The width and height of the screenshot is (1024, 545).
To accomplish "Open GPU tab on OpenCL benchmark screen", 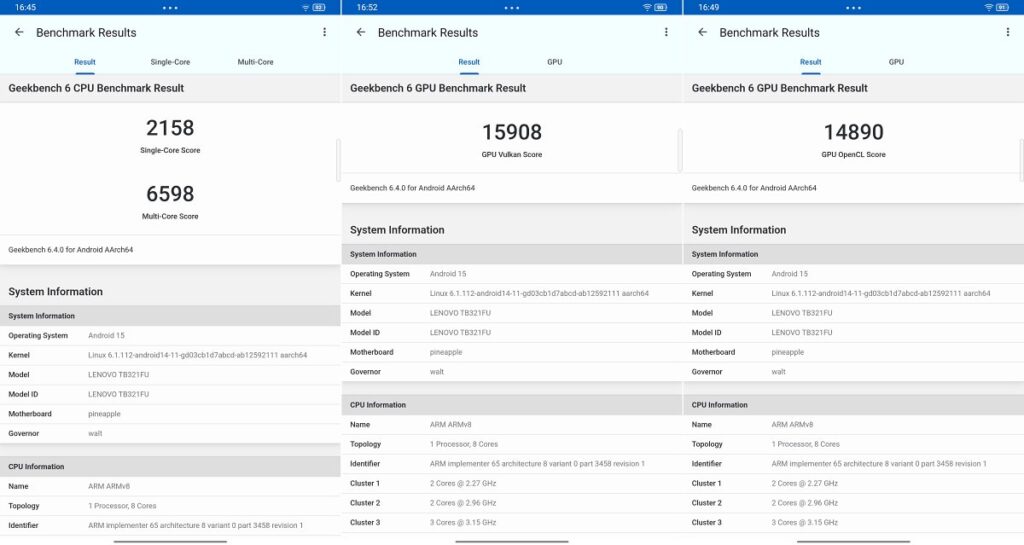I will [896, 62].
